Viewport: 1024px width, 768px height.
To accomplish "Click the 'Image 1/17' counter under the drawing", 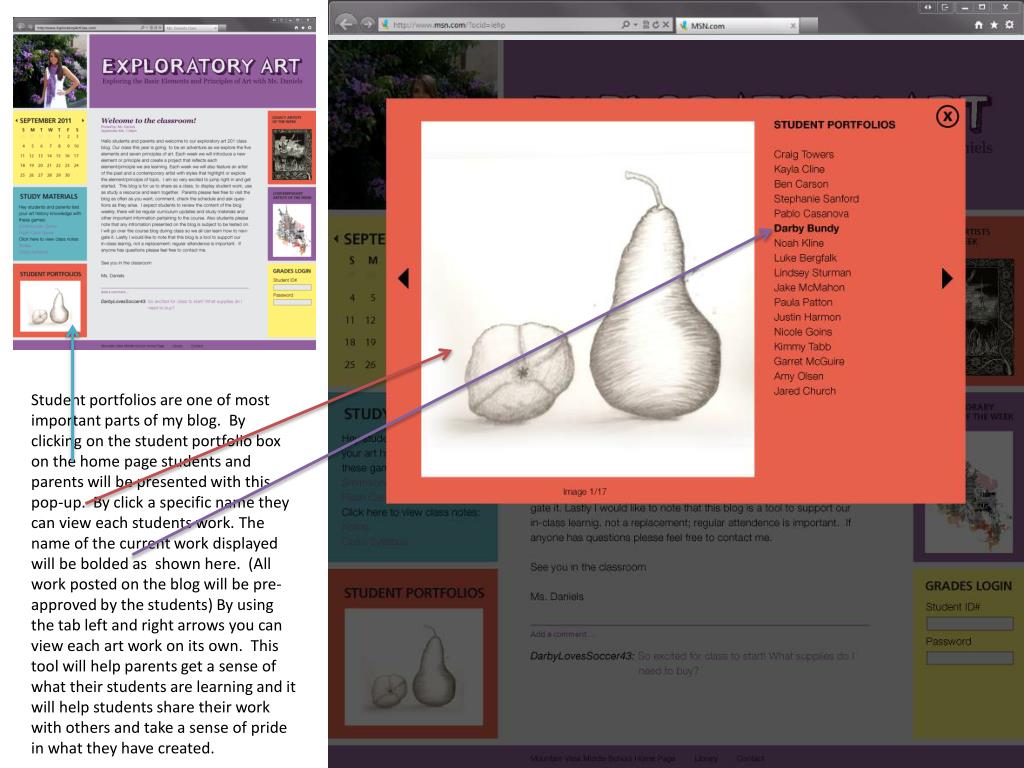I will coord(584,492).
